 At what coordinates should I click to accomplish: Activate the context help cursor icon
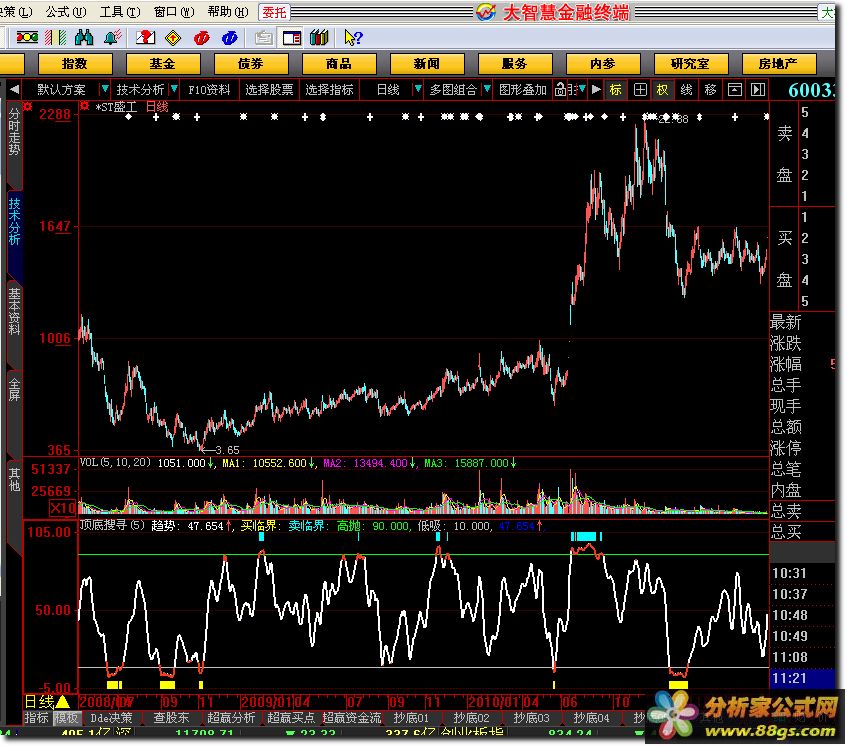(353, 38)
